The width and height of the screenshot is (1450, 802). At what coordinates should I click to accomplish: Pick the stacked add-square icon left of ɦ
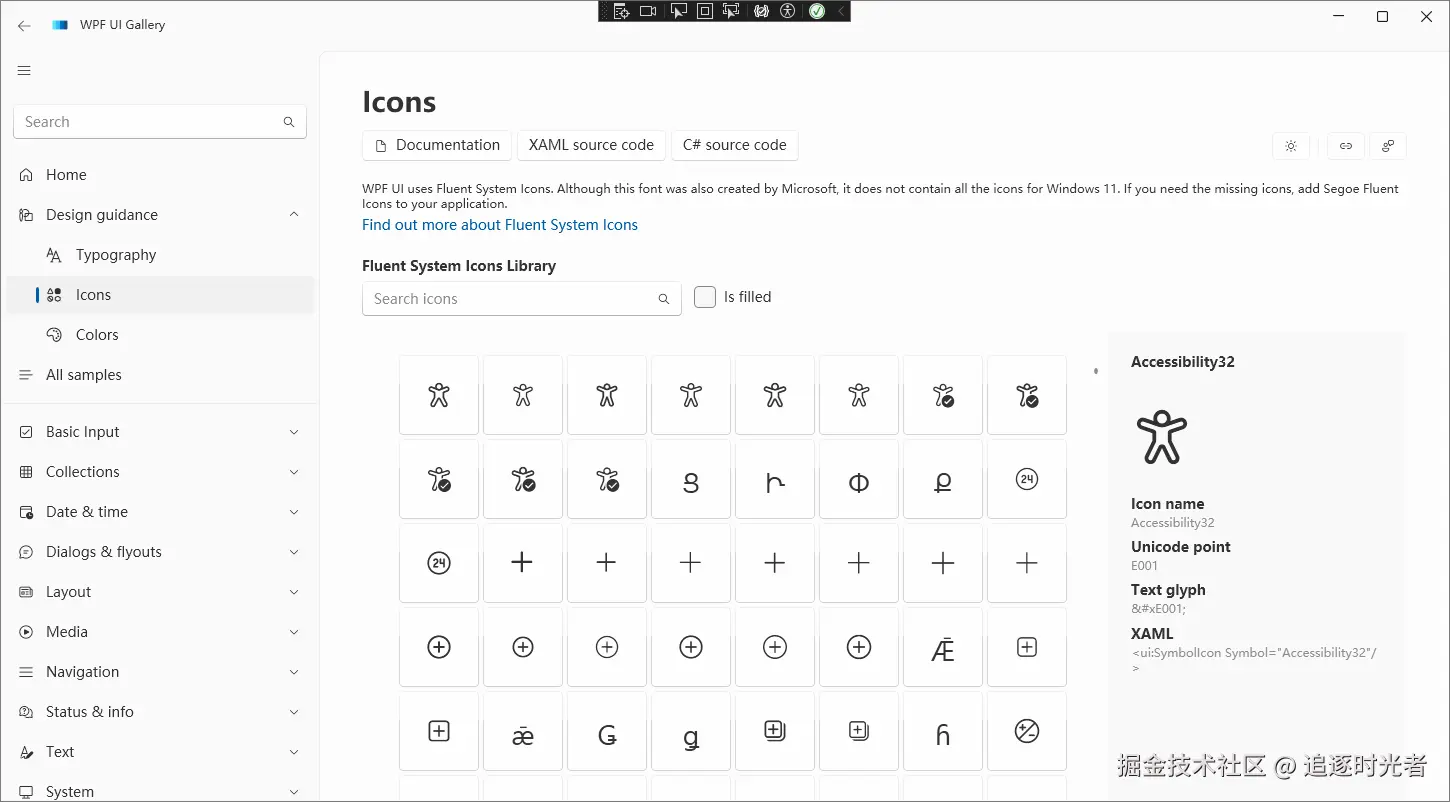pyautogui.click(x=859, y=731)
